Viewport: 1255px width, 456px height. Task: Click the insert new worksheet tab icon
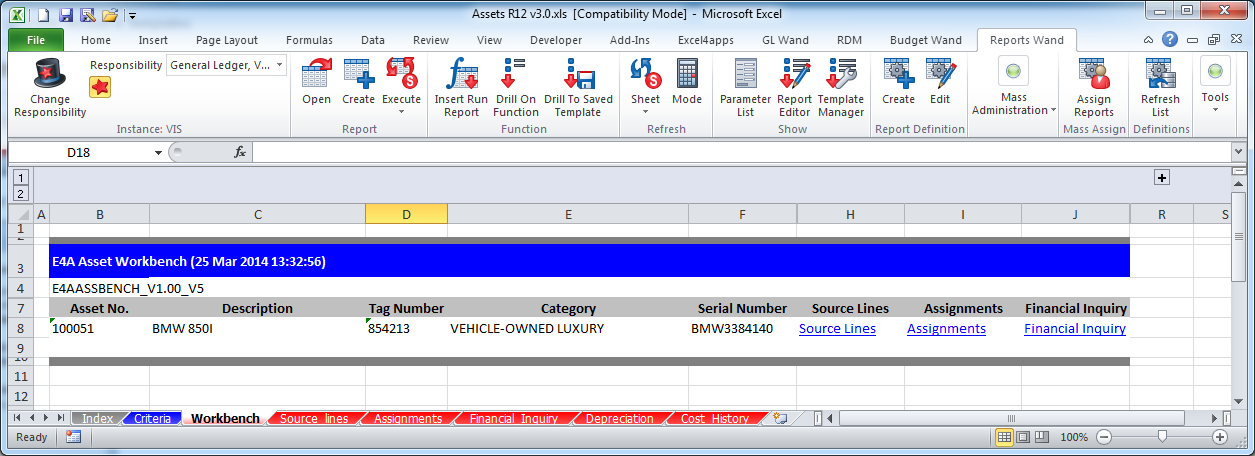pos(780,418)
